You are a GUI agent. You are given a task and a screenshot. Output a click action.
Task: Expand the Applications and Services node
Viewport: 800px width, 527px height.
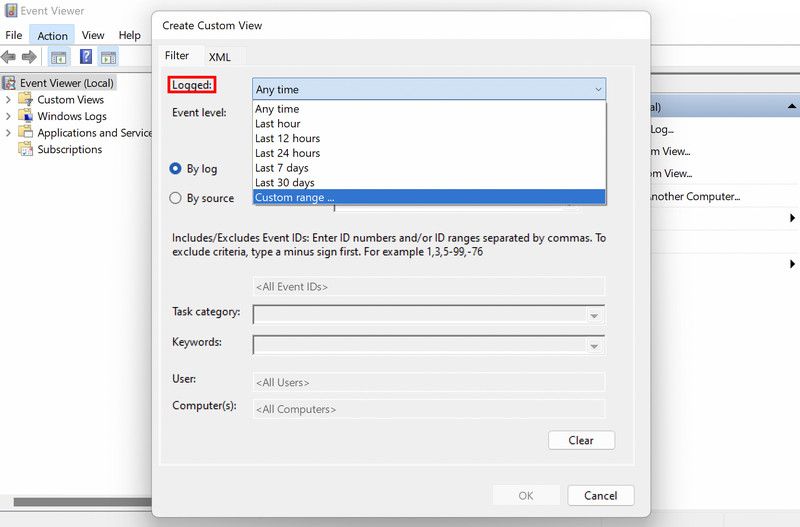9,133
